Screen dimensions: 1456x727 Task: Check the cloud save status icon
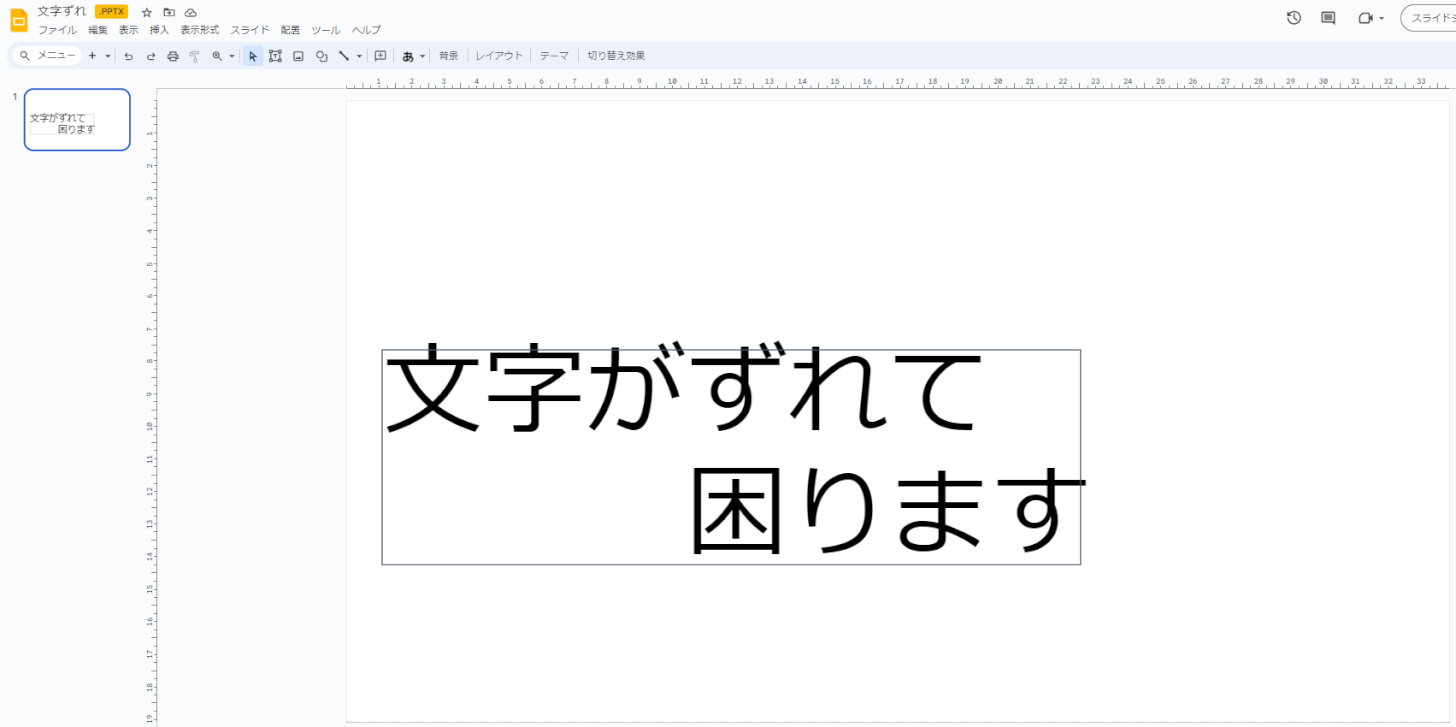[x=191, y=12]
